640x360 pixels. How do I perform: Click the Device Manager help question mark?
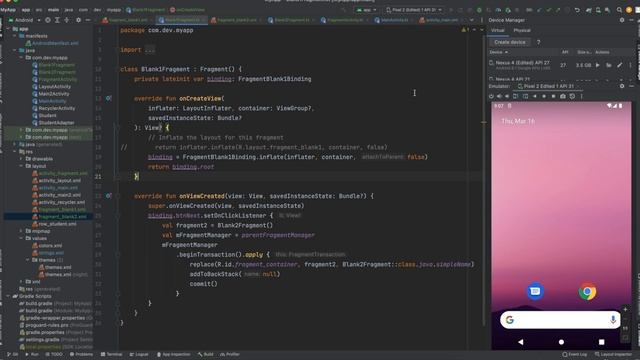538,42
